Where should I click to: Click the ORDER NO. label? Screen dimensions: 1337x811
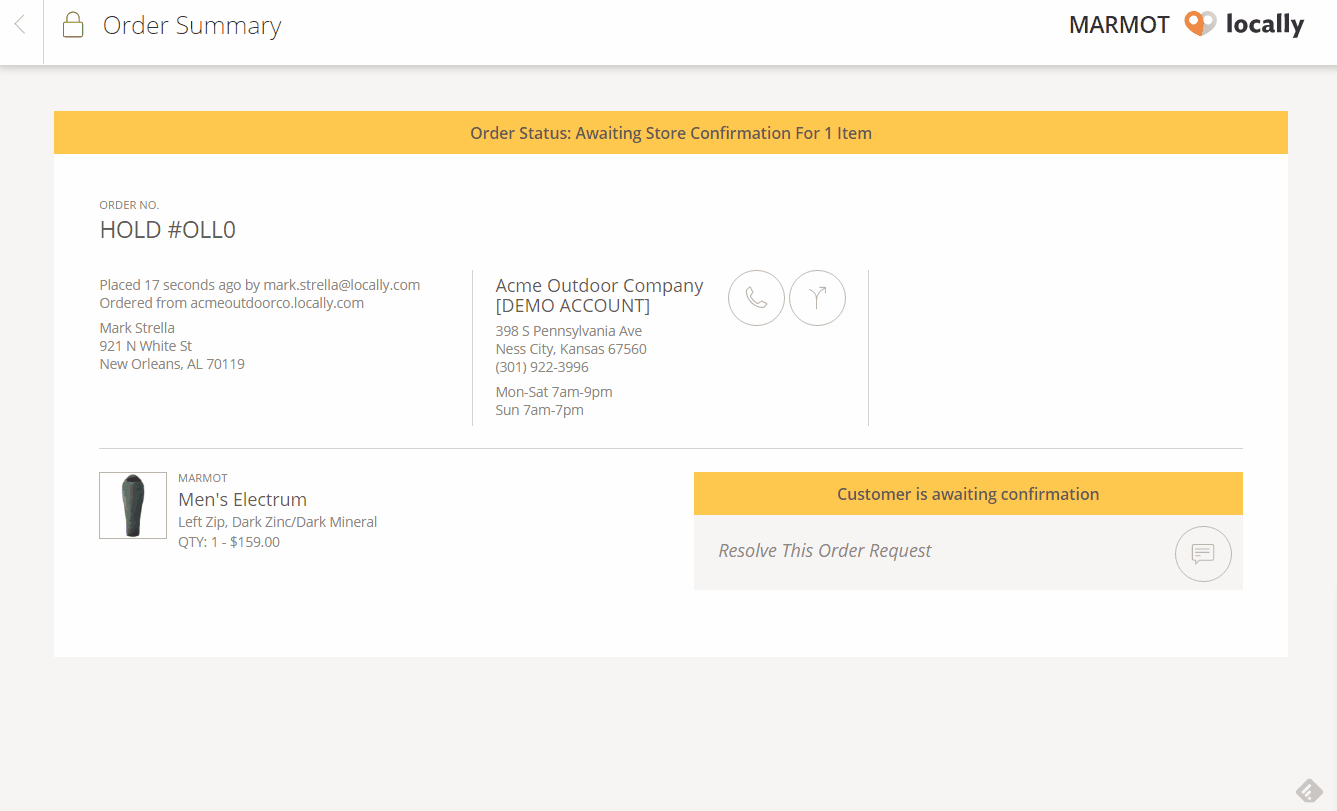click(129, 205)
